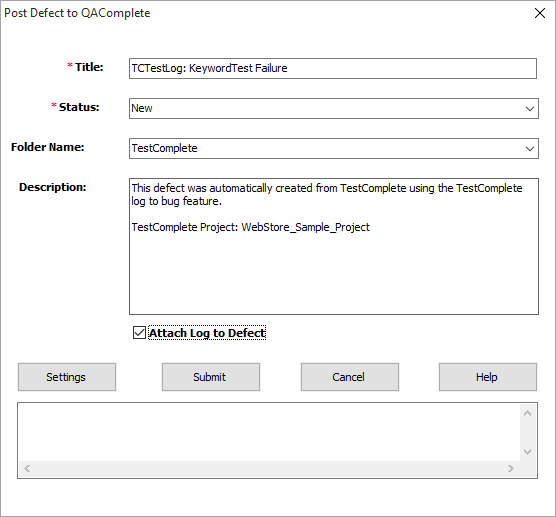This screenshot has width=556, height=517.
Task: Open the Status dropdown showing New
Action: click(334, 109)
